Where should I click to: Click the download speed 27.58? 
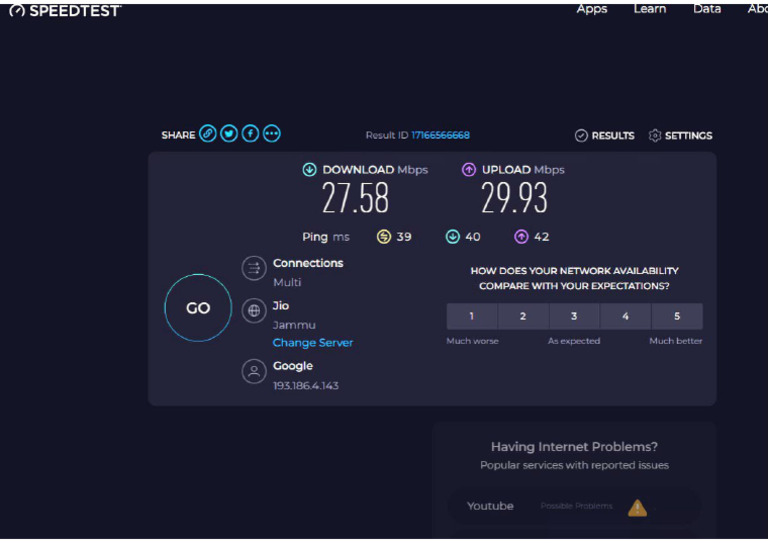(x=356, y=198)
